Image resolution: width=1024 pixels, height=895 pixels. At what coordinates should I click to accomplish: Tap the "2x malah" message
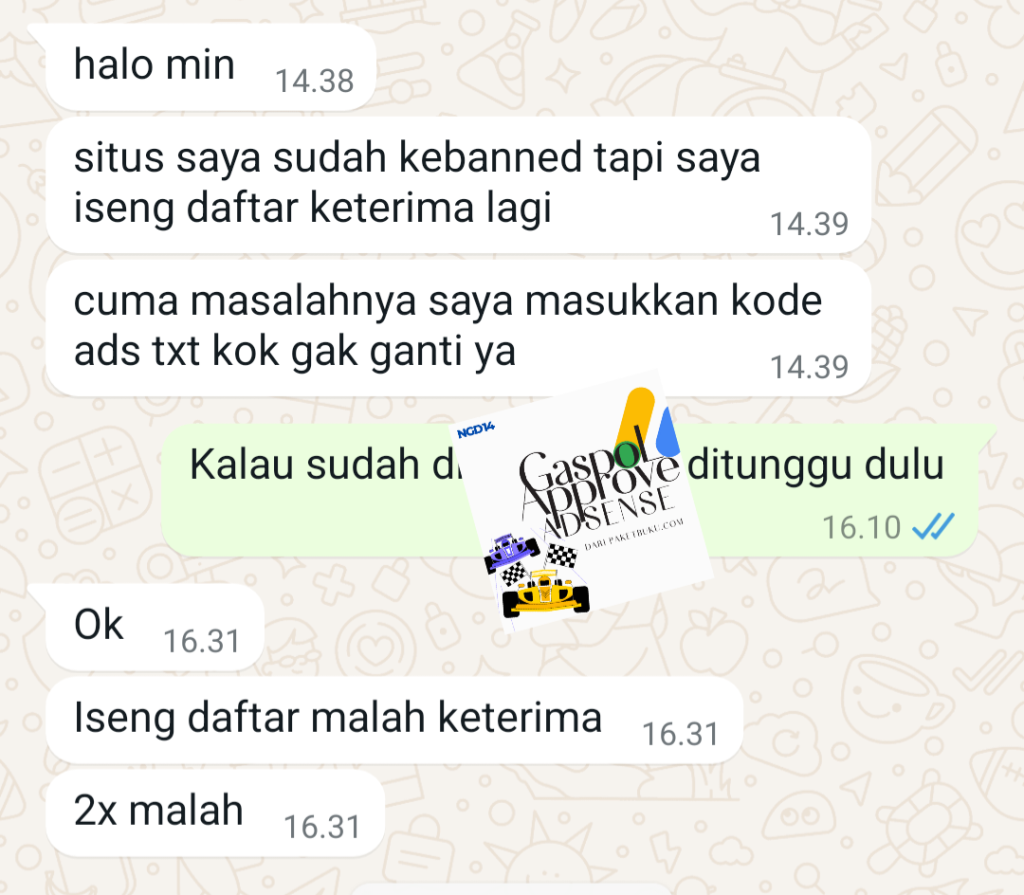215,813
